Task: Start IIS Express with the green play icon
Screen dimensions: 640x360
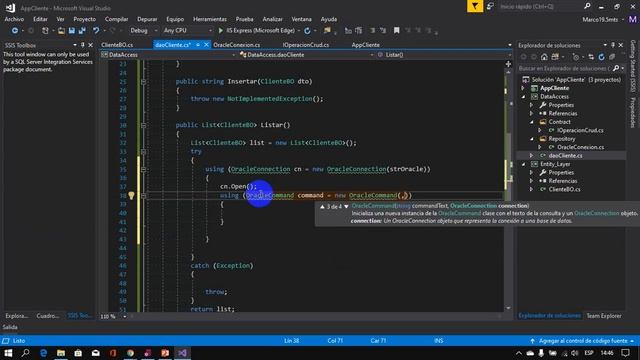Action: pos(221,31)
